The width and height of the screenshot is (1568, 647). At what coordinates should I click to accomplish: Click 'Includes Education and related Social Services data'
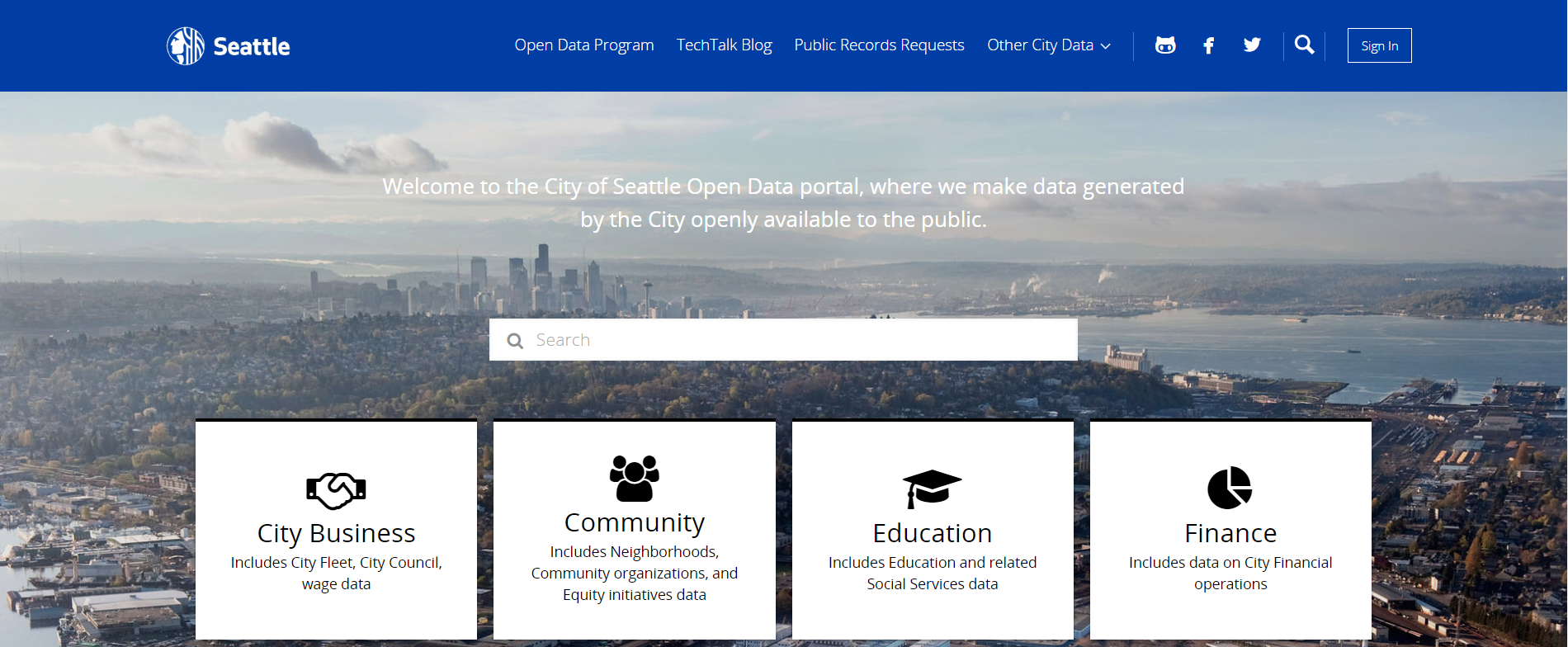[x=933, y=573]
